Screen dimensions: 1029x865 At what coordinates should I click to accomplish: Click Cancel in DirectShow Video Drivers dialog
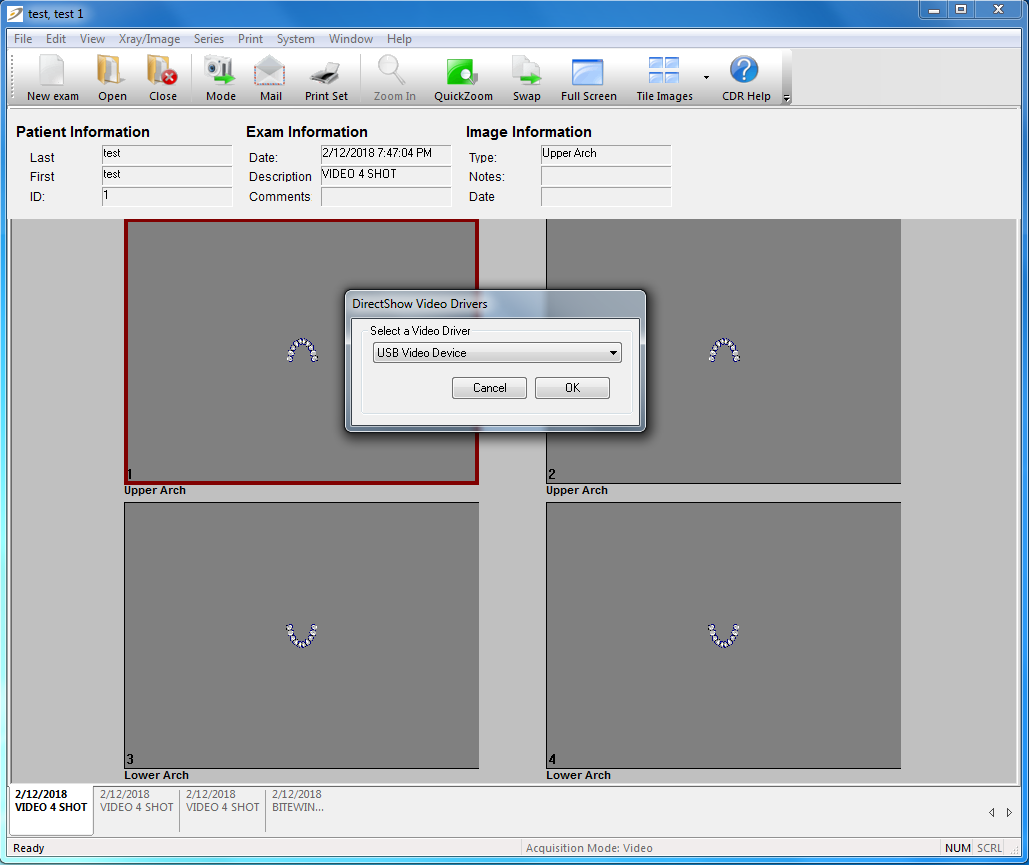tap(490, 388)
